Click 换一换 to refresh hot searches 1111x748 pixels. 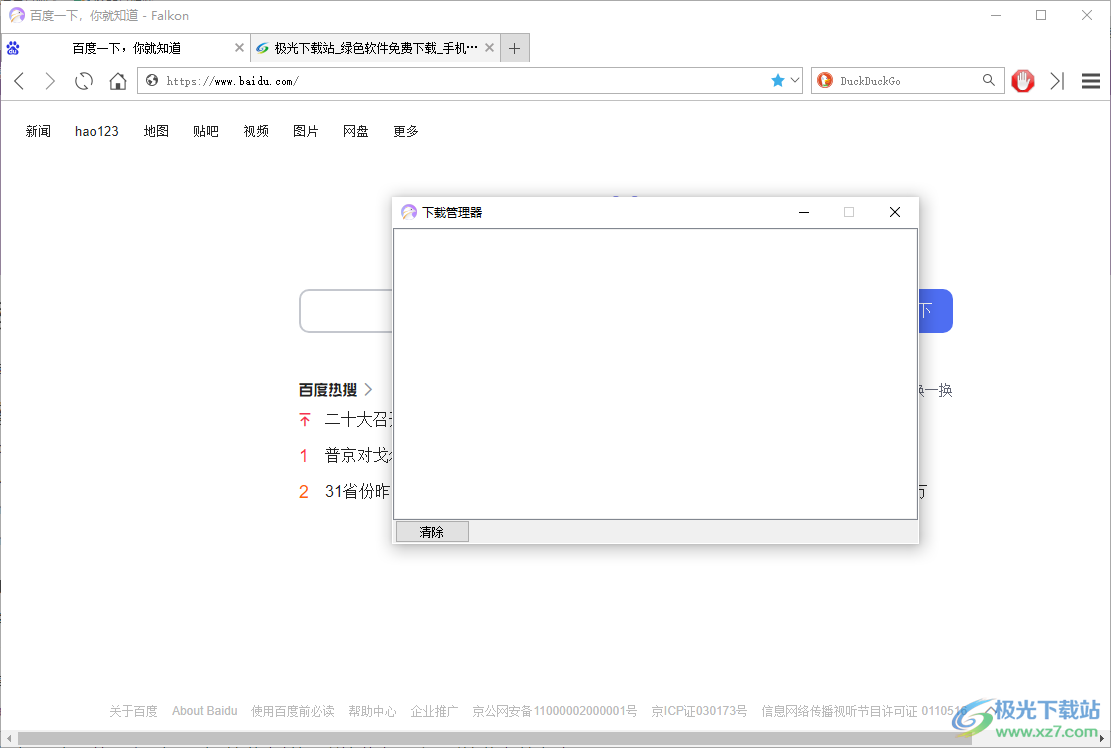tap(936, 390)
